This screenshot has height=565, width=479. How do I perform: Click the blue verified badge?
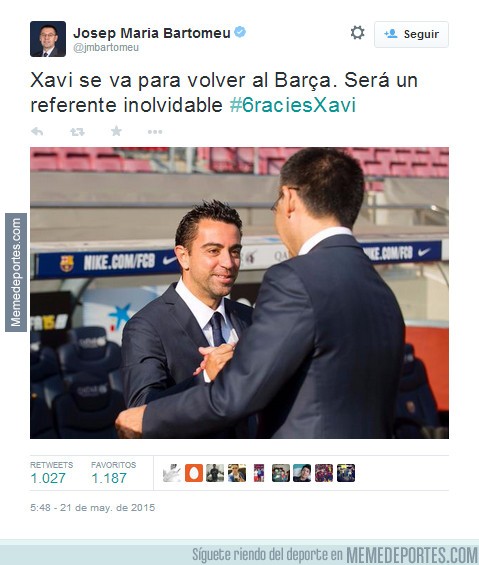pos(240,32)
